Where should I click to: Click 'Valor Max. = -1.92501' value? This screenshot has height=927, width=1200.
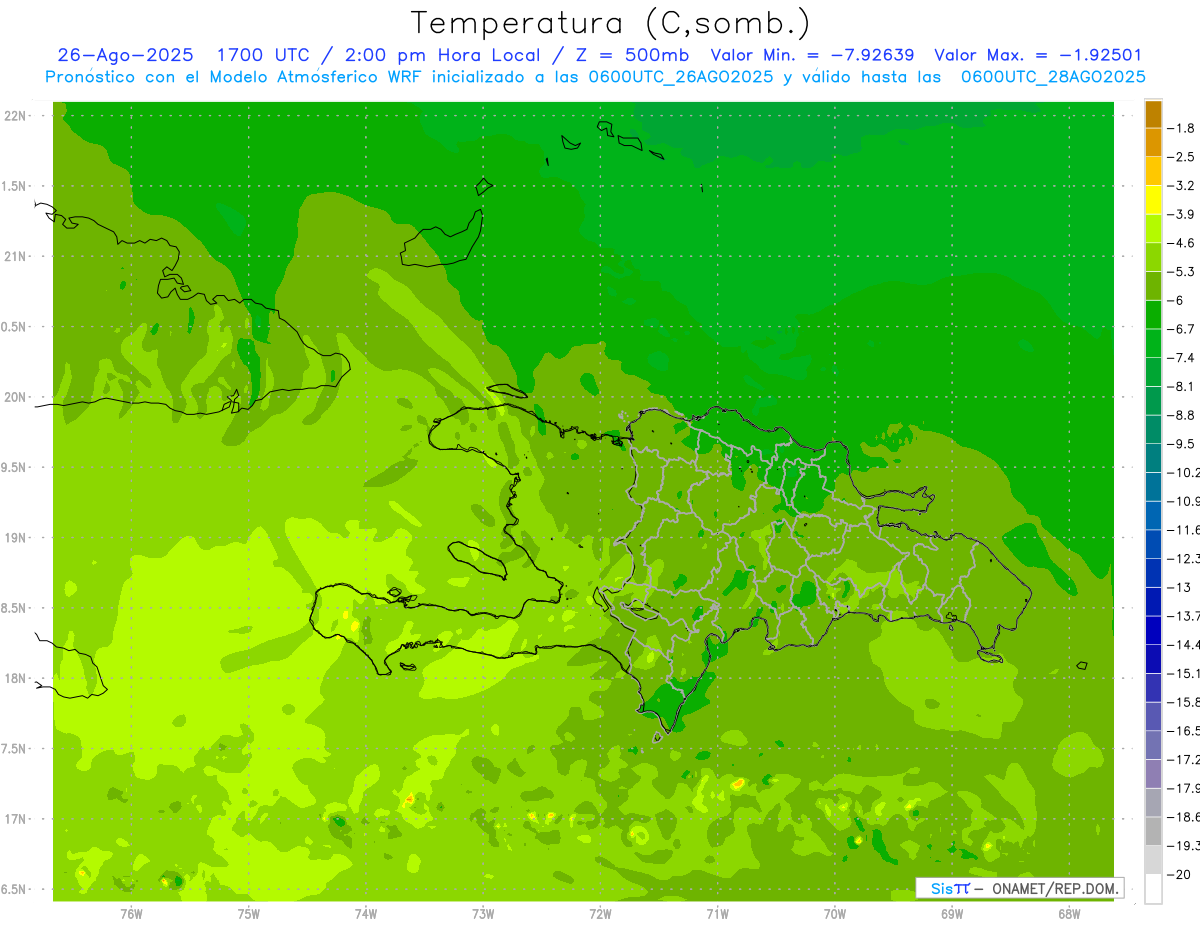coord(1038,55)
